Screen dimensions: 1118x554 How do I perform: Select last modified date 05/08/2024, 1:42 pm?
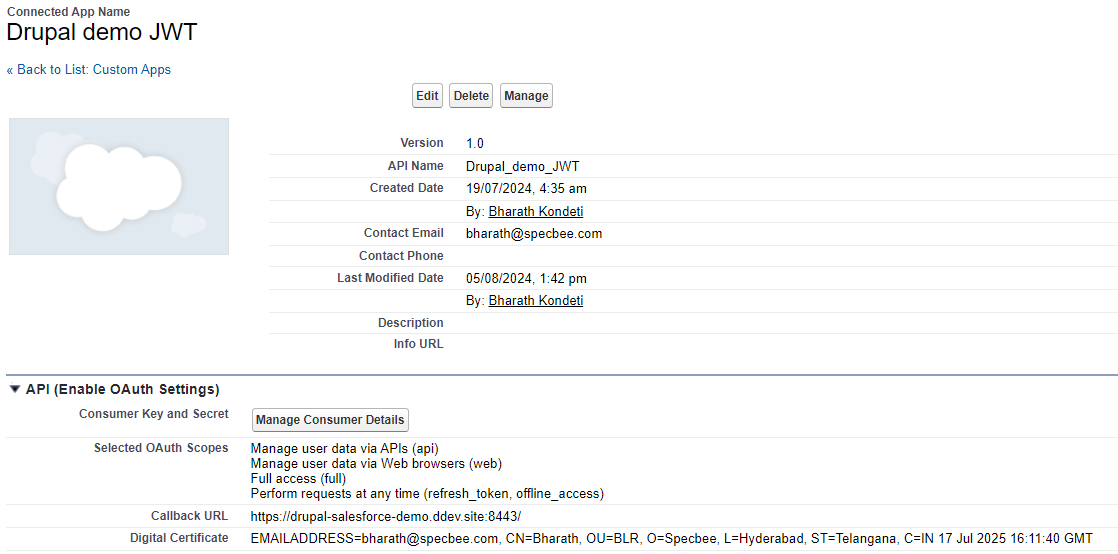pyautogui.click(x=526, y=278)
